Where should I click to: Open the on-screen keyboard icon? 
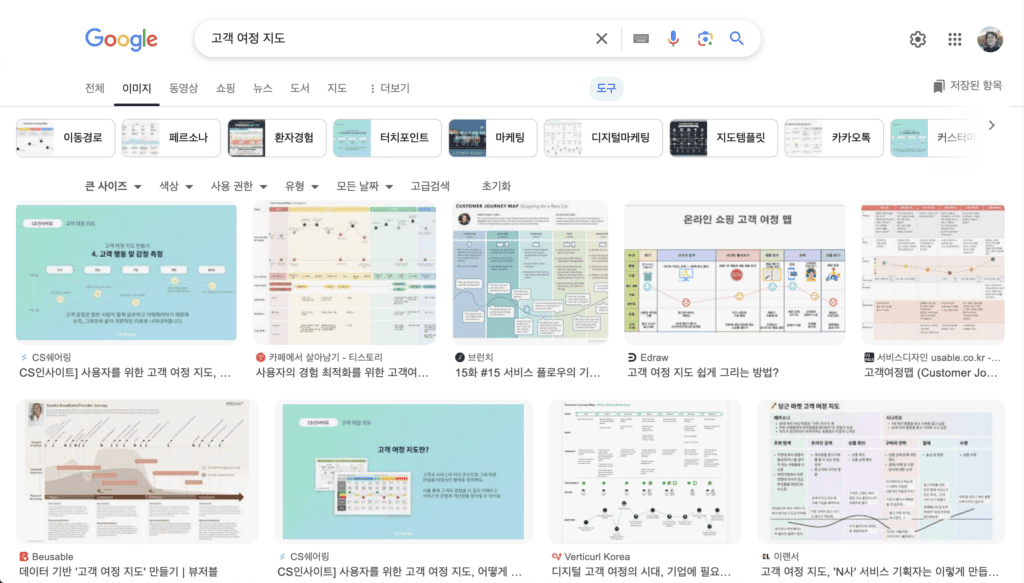tap(641, 39)
